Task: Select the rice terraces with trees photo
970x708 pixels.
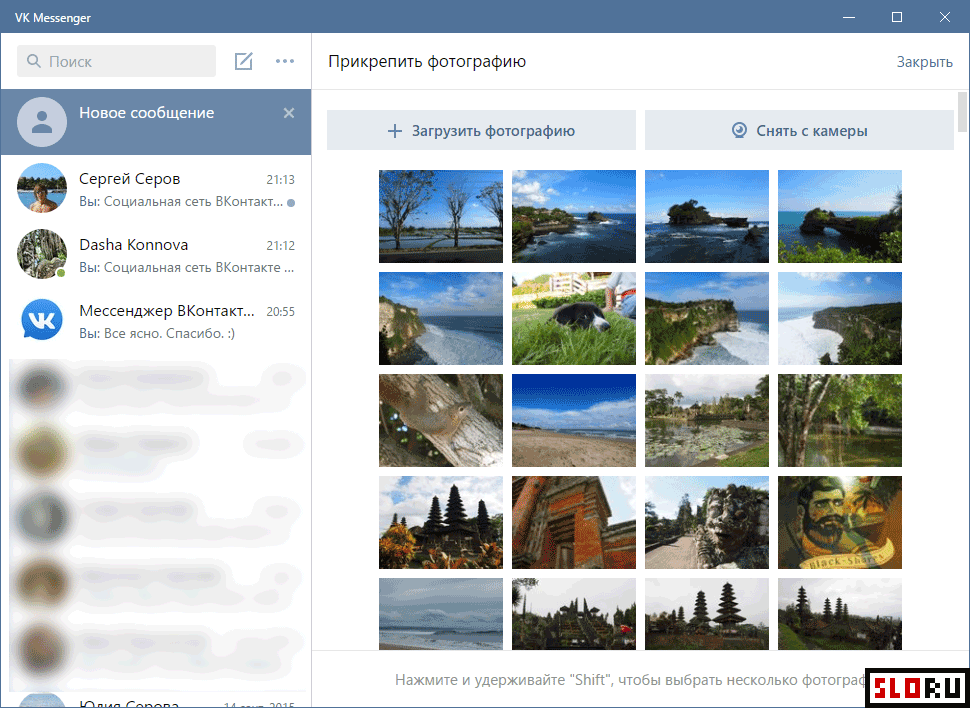Action: pos(441,217)
